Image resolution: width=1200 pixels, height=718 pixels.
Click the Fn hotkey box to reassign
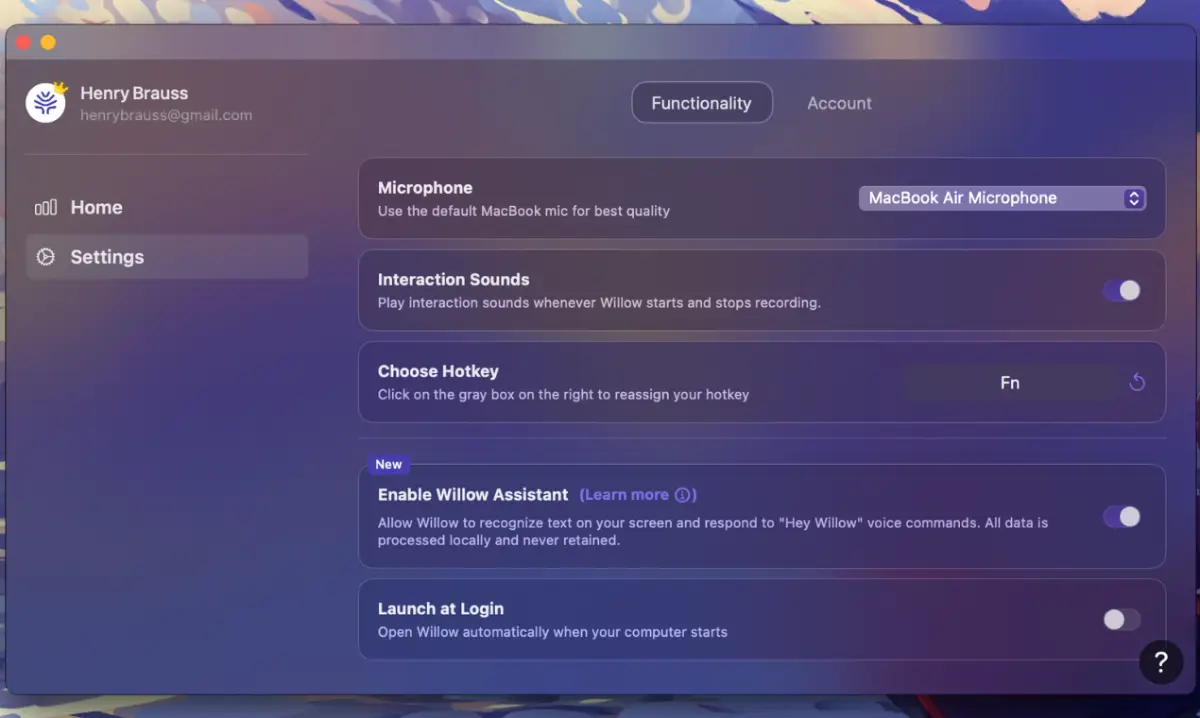[1010, 383]
